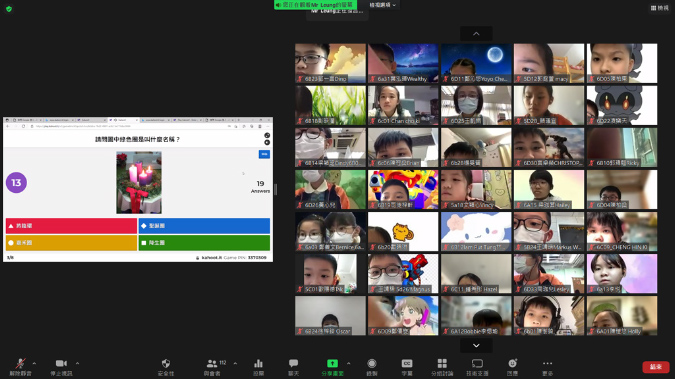Expand the arrow beside Participants

[235, 363]
